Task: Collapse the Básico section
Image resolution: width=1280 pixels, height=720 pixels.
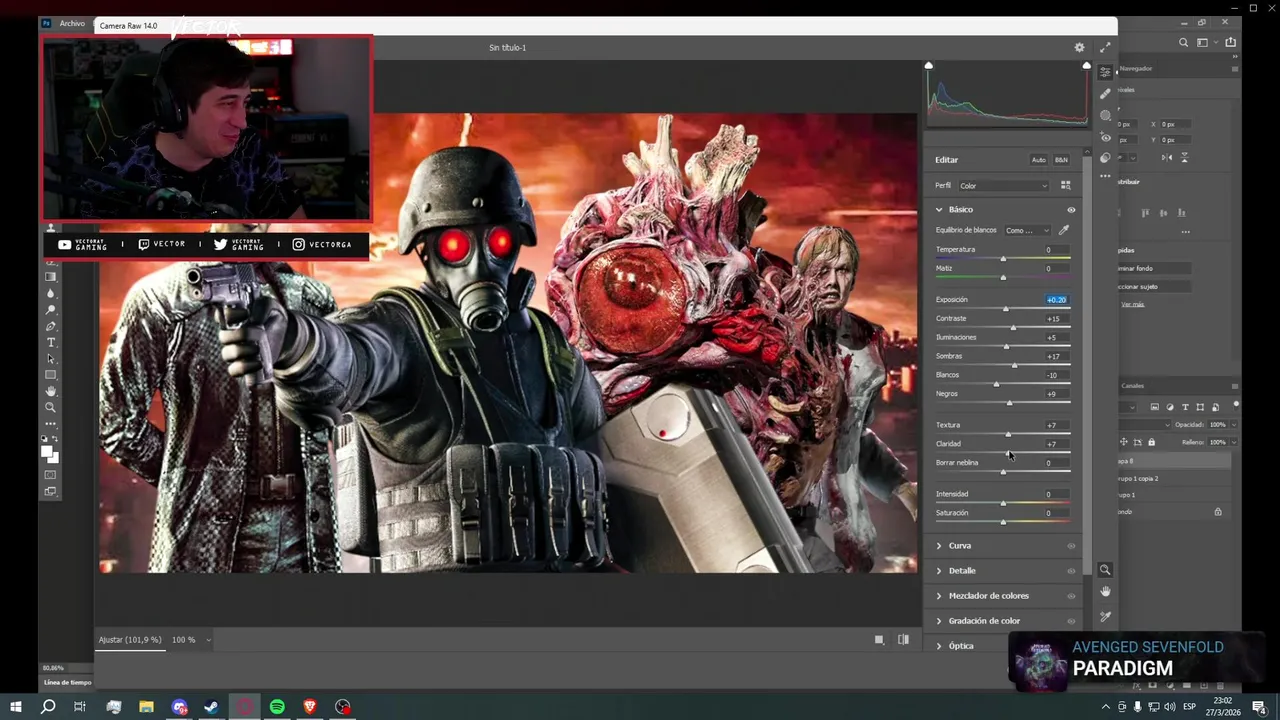Action: 939,210
